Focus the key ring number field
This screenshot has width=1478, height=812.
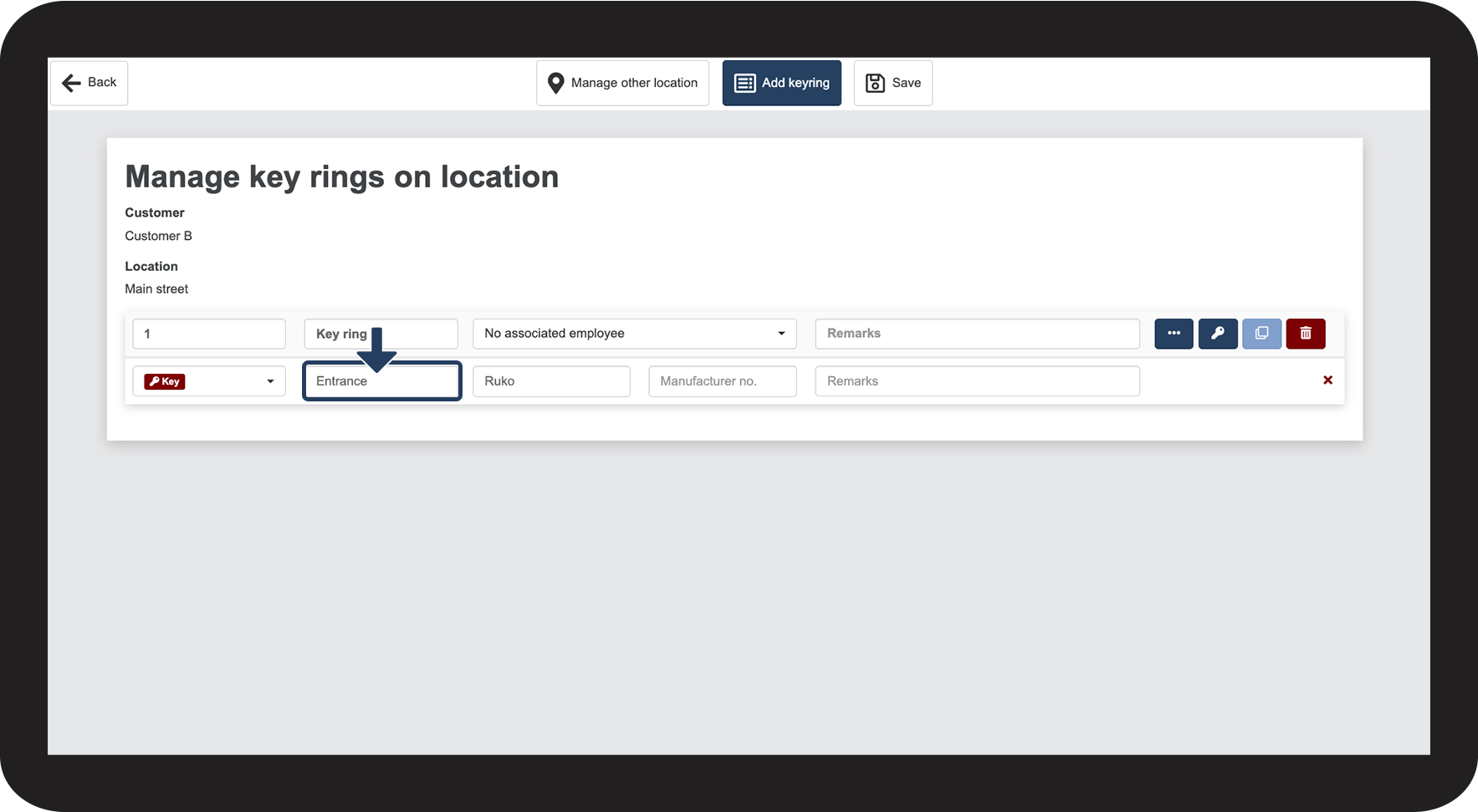tap(209, 334)
